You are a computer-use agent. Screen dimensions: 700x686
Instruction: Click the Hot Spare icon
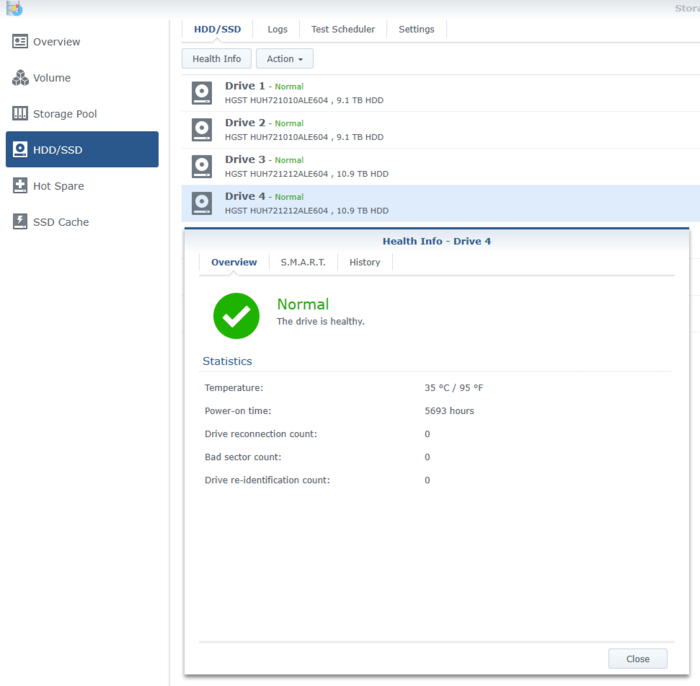pos(20,186)
